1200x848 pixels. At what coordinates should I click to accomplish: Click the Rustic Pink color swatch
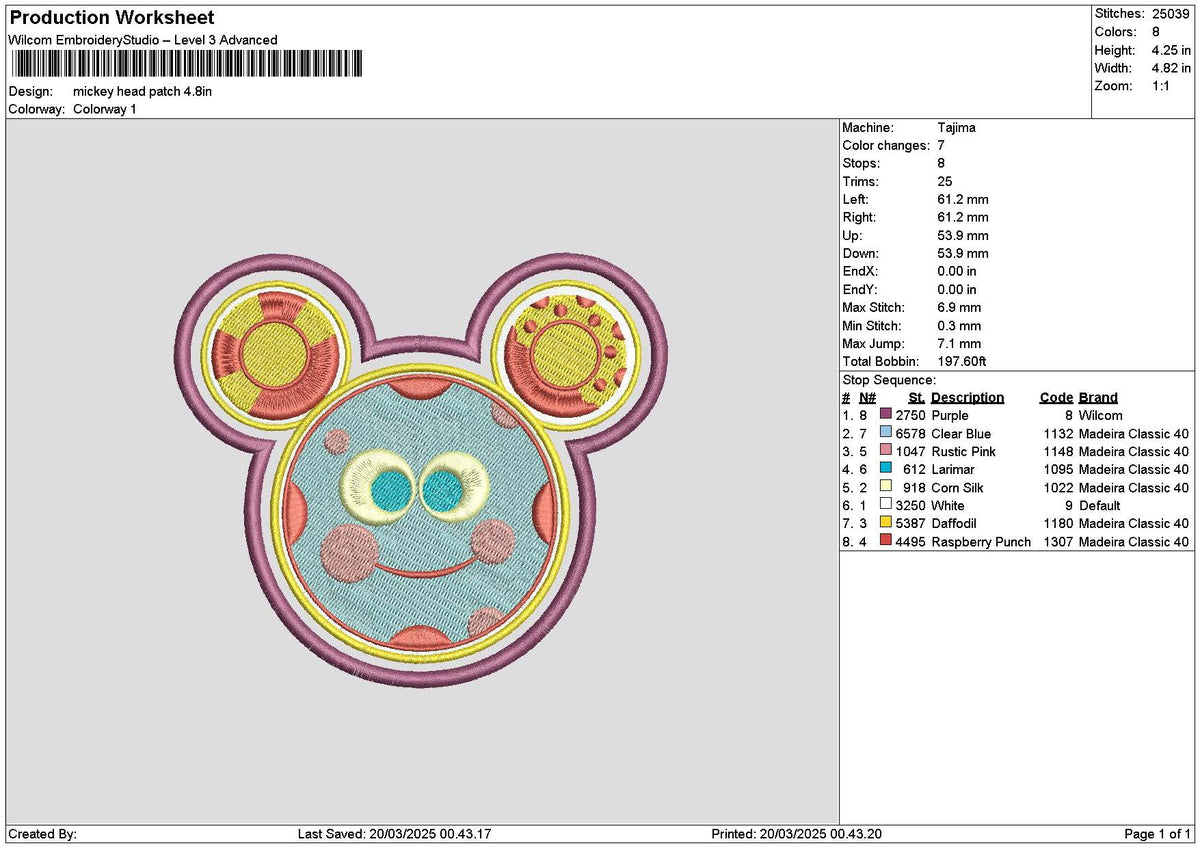tap(886, 451)
